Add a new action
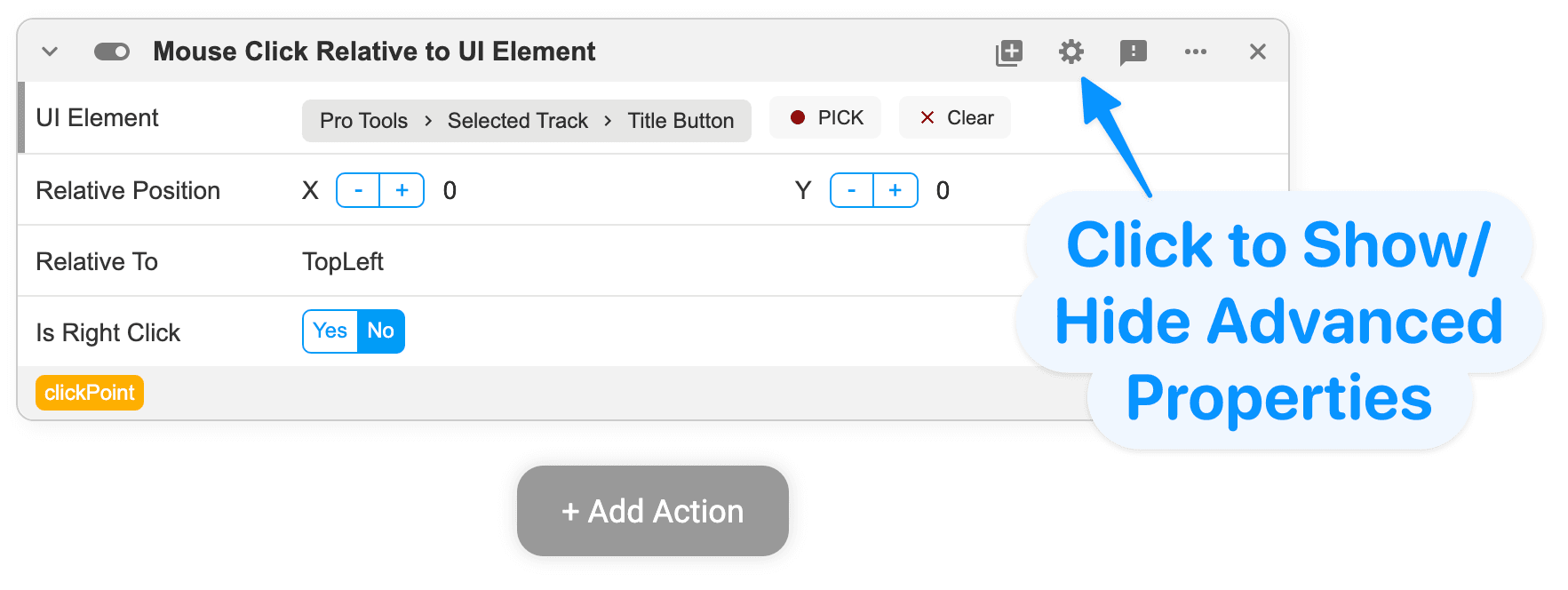Image resolution: width=1568 pixels, height=590 pixels. [x=653, y=511]
